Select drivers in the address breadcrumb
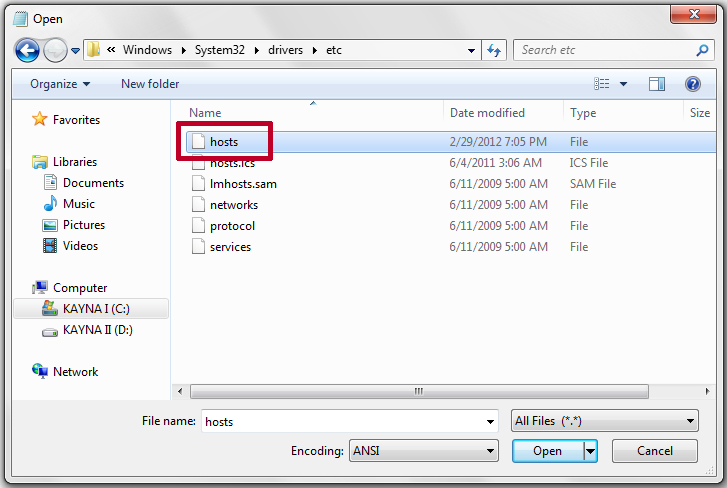 click(285, 50)
